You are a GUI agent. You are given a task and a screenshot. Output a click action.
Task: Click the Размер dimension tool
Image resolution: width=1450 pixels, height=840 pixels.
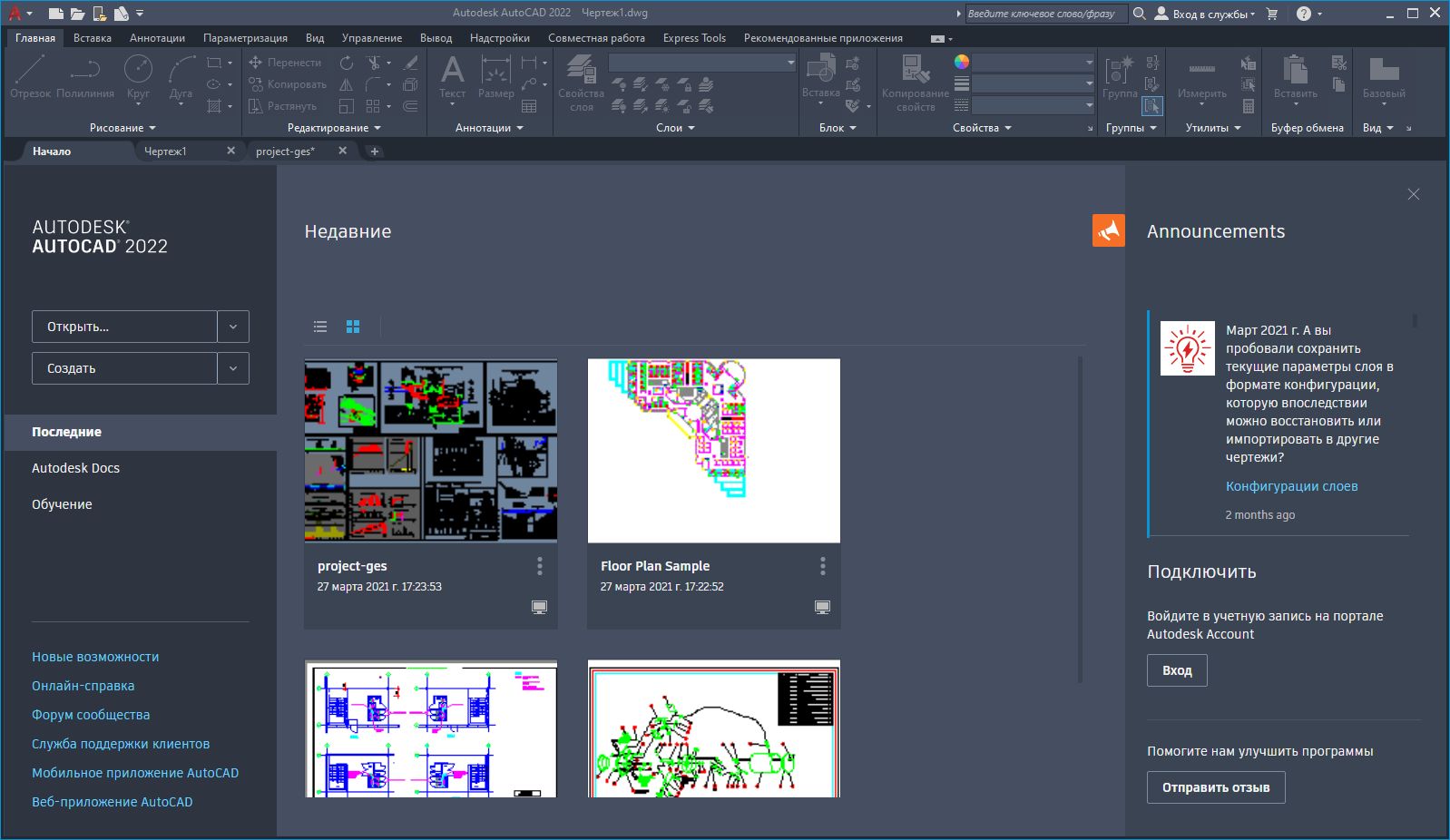click(495, 76)
